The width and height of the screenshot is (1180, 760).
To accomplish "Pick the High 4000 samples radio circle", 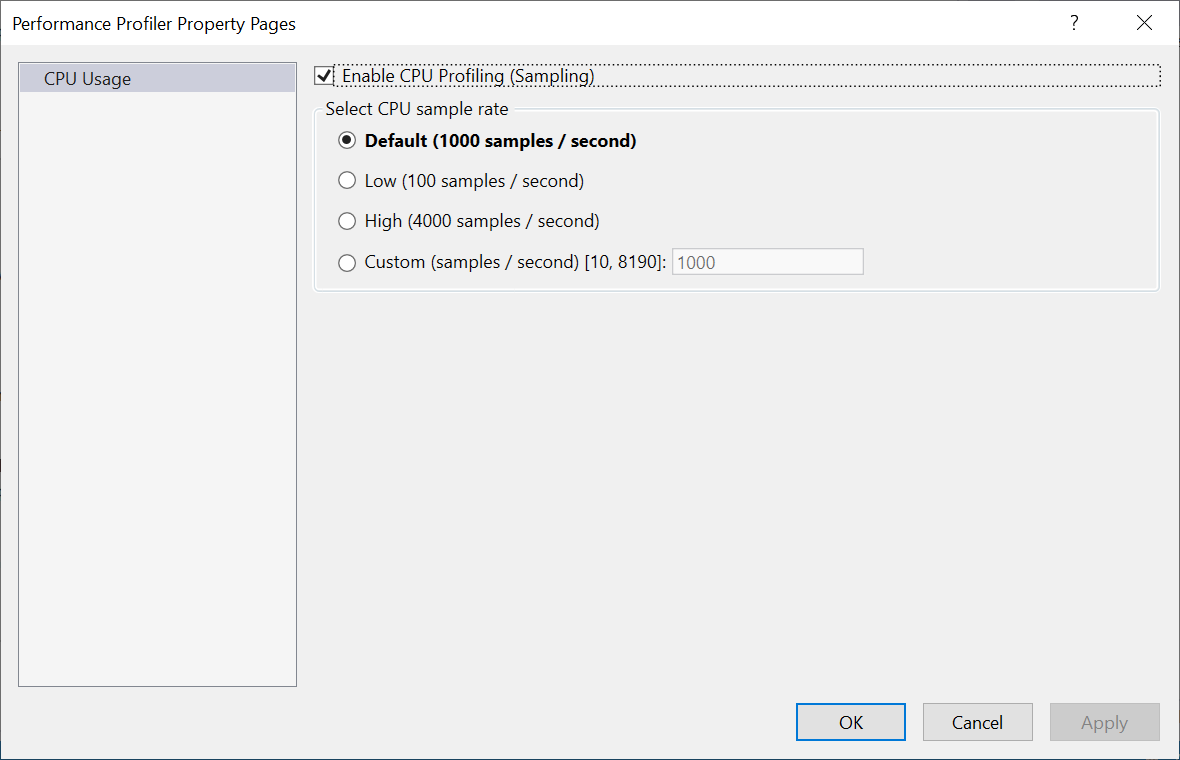I will [347, 221].
